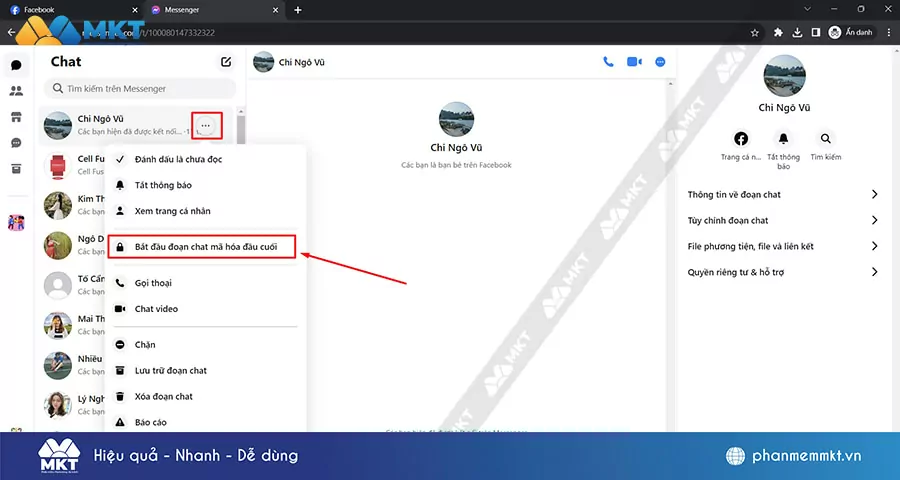Open Message requests icon in sidebar
900x480 pixels.
coord(16,143)
